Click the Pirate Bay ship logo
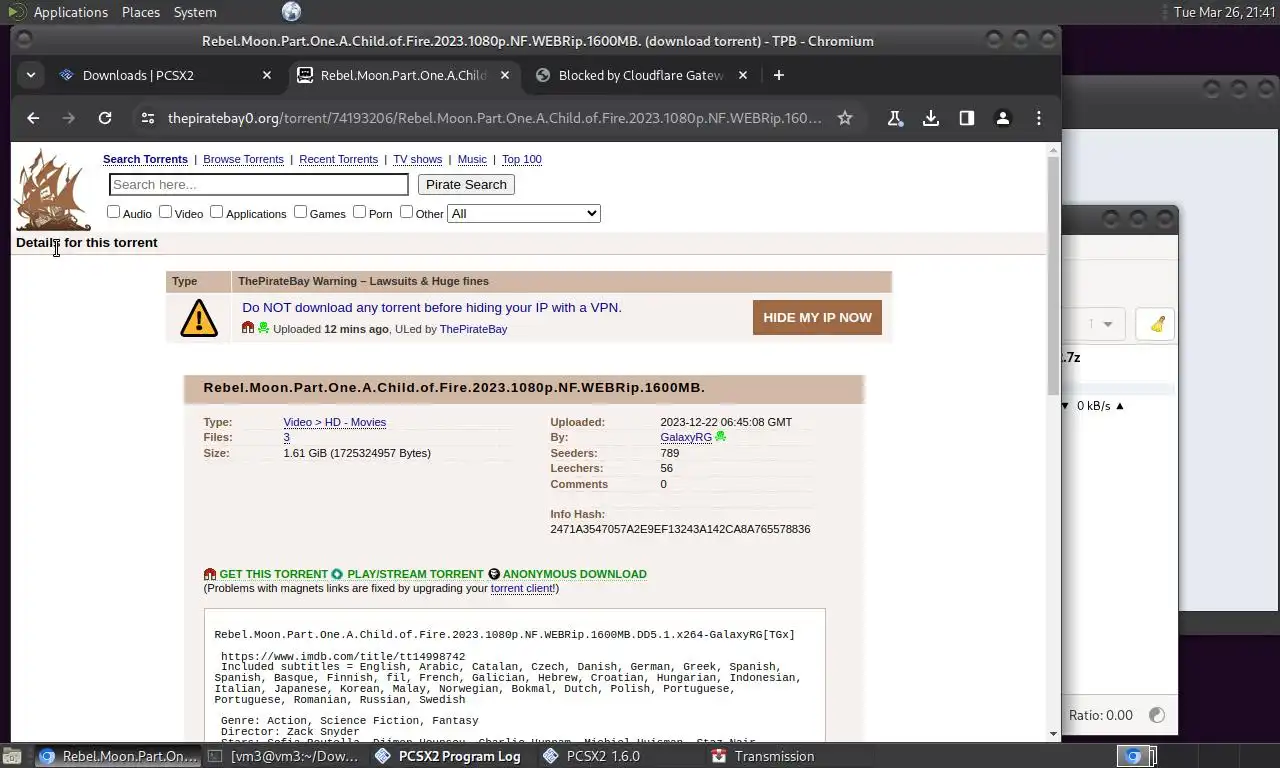Image resolution: width=1280 pixels, height=768 pixels. pyautogui.click(x=52, y=190)
